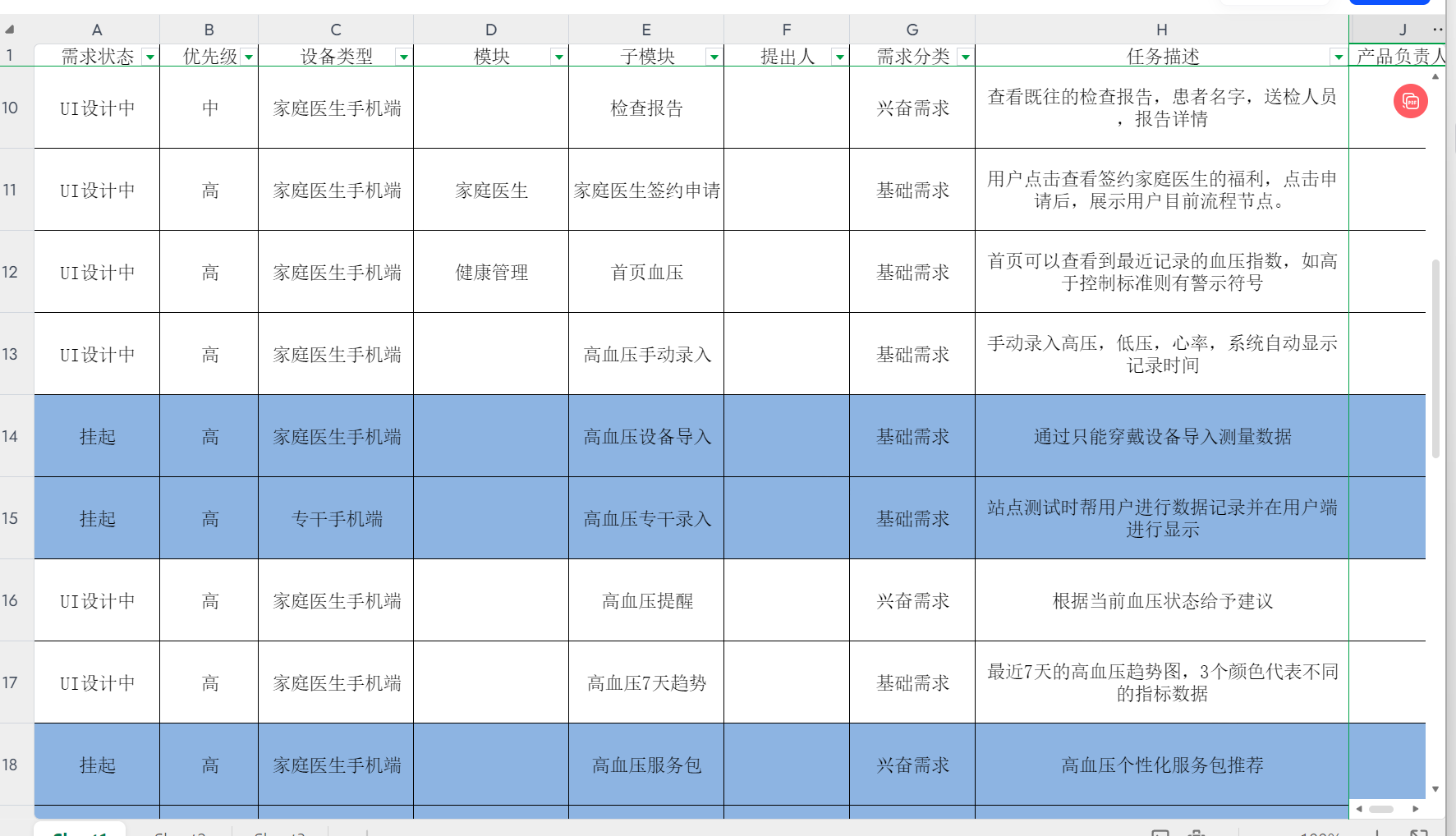Click the vertical scrollbar up arrow
Image resolution: width=1456 pixels, height=836 pixels.
coord(1435,76)
